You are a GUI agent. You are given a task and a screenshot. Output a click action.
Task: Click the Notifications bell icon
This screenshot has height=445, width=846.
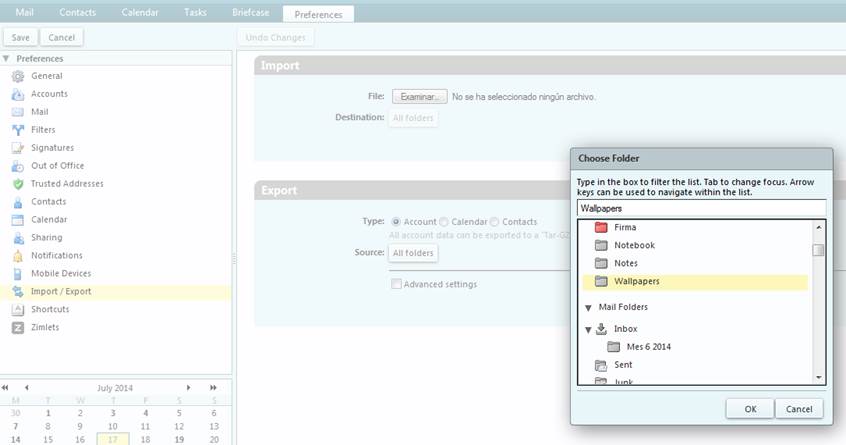click(x=18, y=256)
